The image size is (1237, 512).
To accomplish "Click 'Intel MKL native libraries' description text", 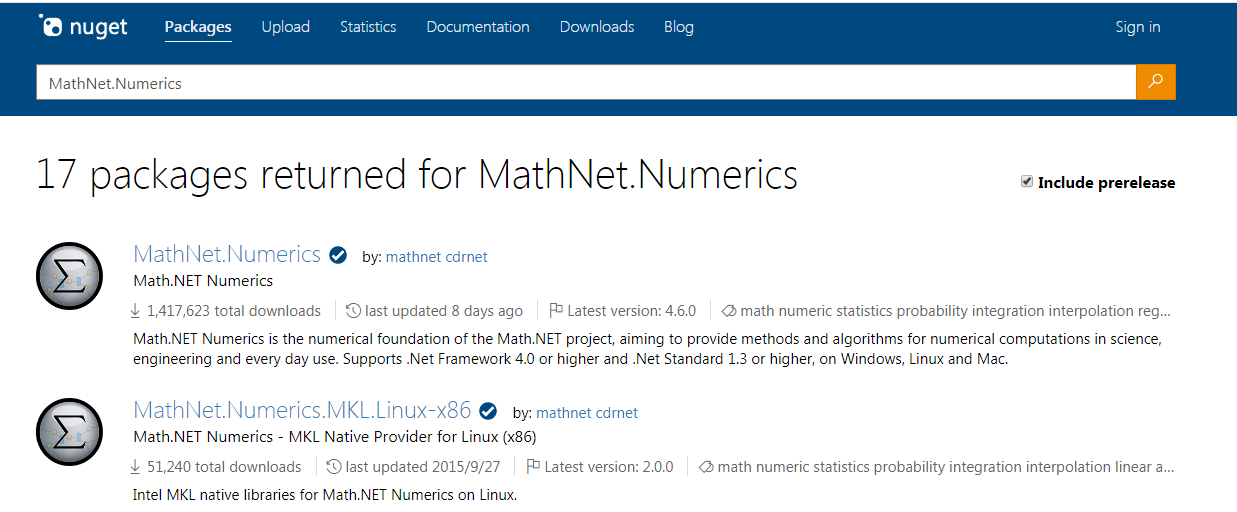I will pos(325,495).
